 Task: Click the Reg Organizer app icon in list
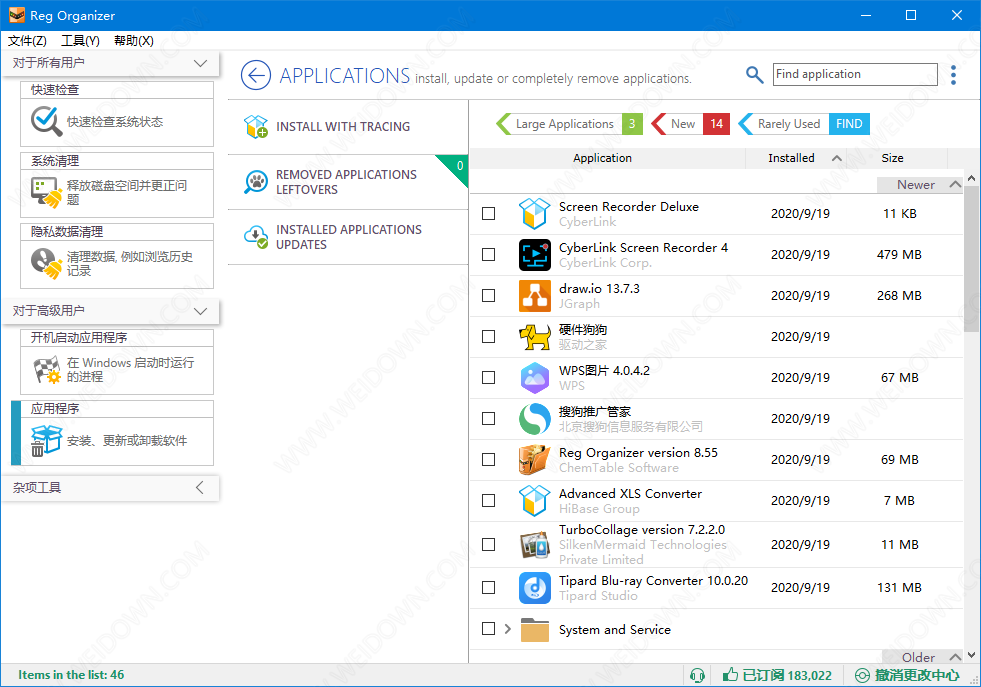[x=535, y=460]
